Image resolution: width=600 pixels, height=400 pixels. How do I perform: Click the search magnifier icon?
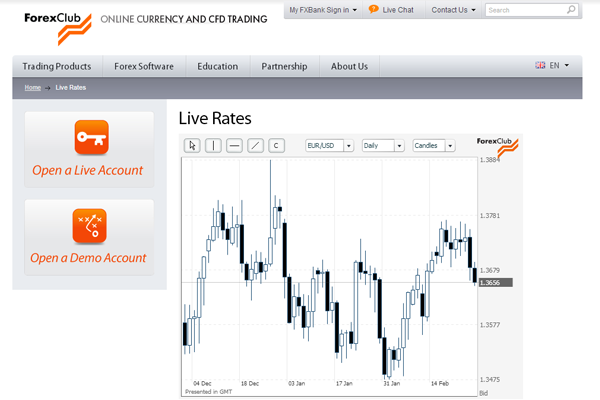click(x=571, y=10)
